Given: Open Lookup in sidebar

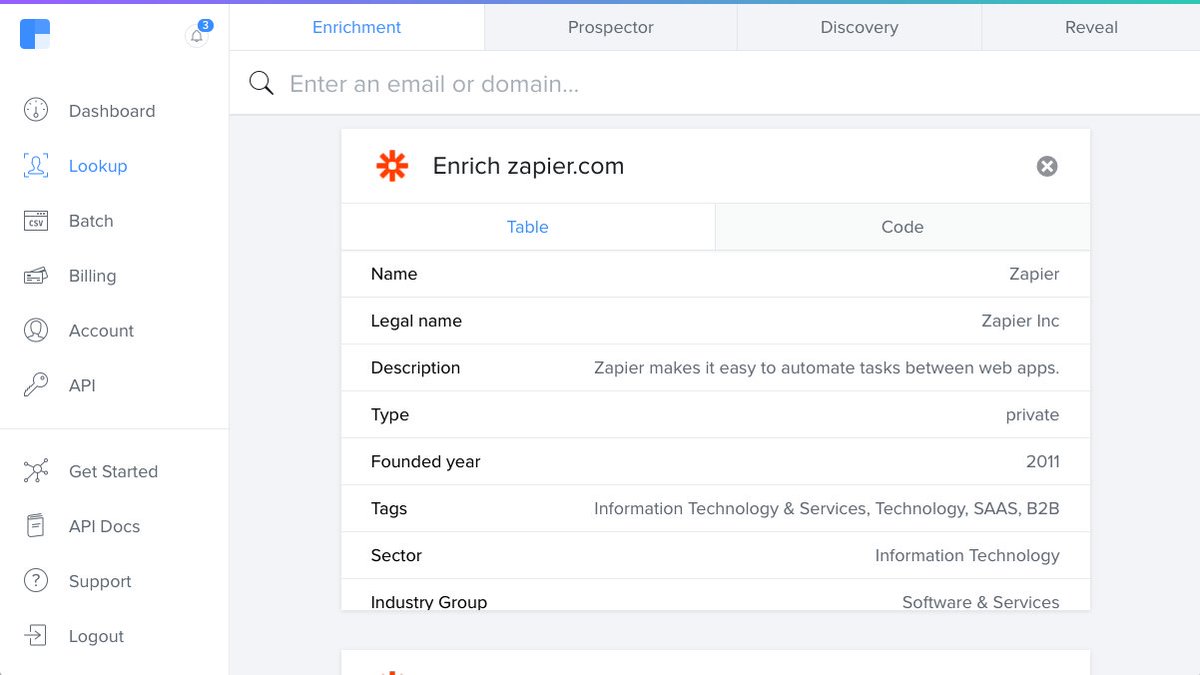Looking at the screenshot, I should click(98, 166).
